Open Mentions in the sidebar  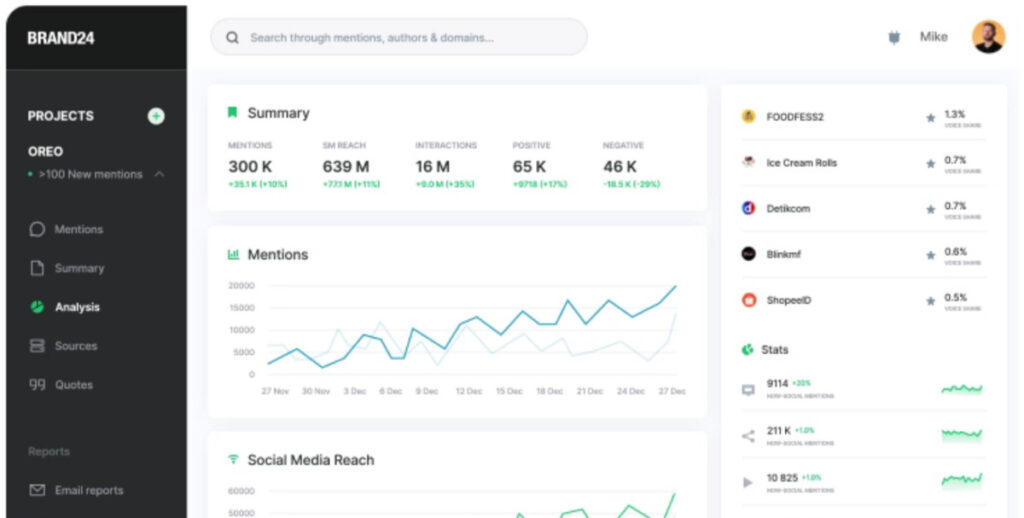pos(79,229)
